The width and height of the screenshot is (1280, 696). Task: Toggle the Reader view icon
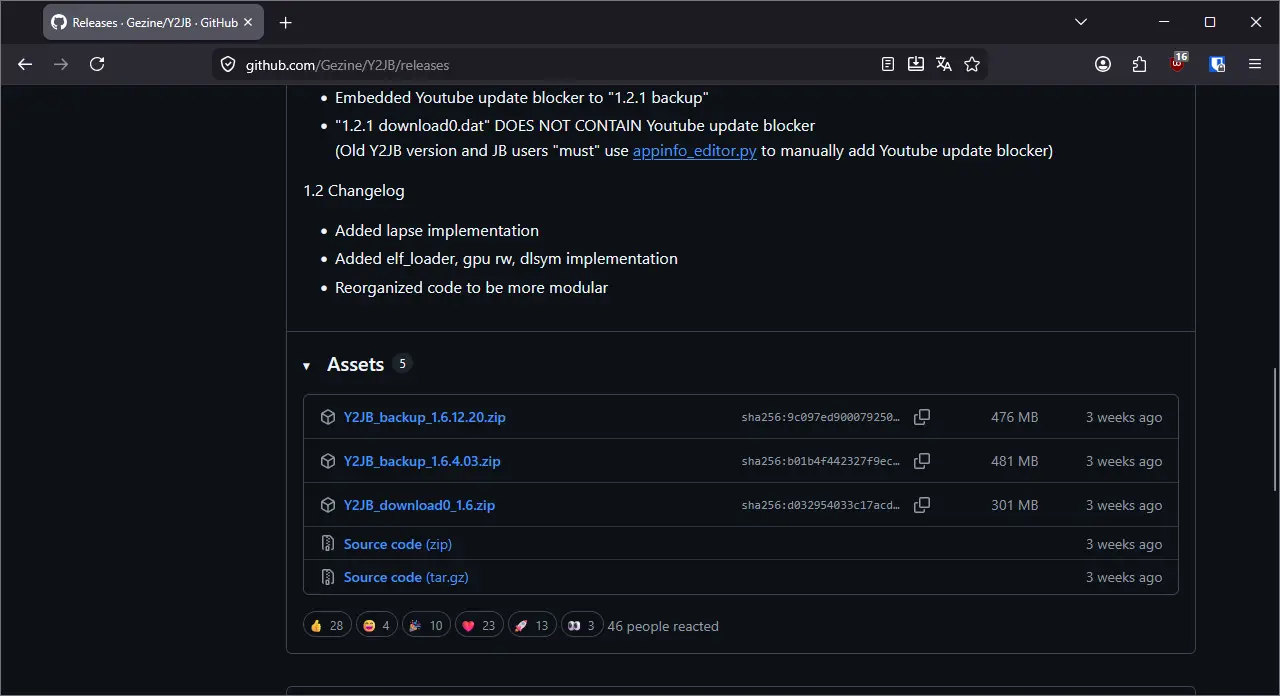pos(888,64)
